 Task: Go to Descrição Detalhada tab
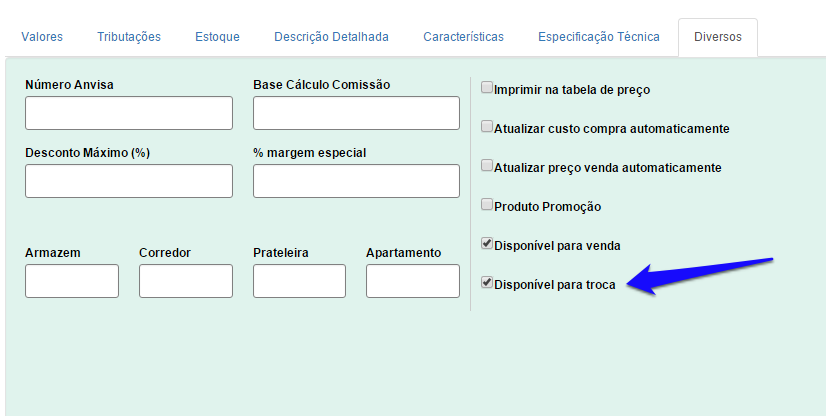331,37
